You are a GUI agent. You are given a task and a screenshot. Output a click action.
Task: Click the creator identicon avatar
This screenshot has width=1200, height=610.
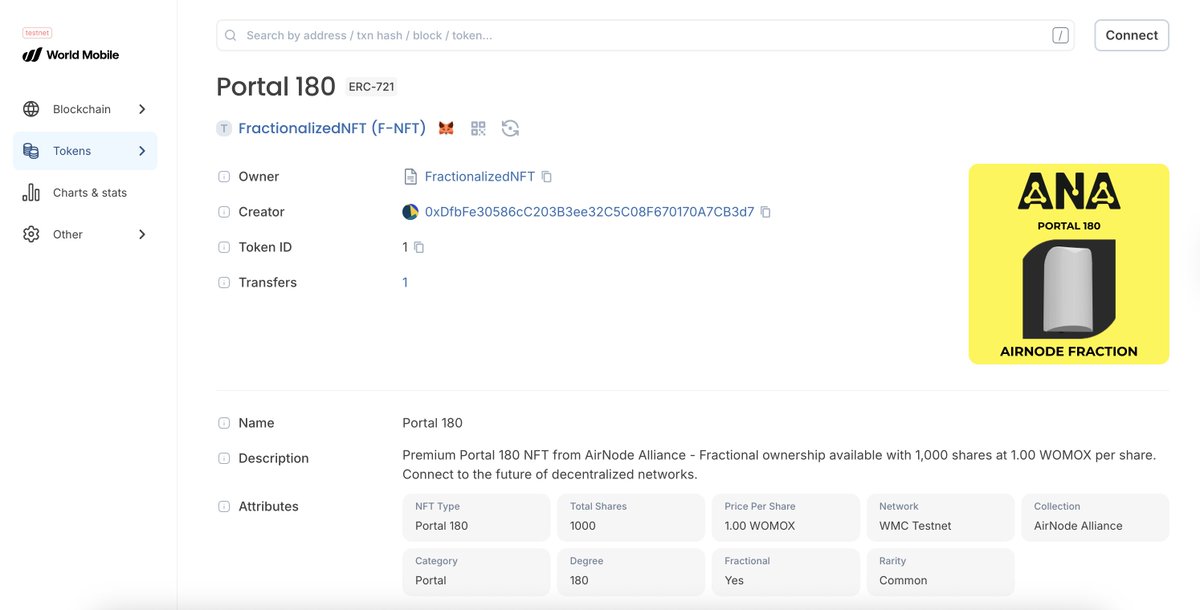click(410, 212)
